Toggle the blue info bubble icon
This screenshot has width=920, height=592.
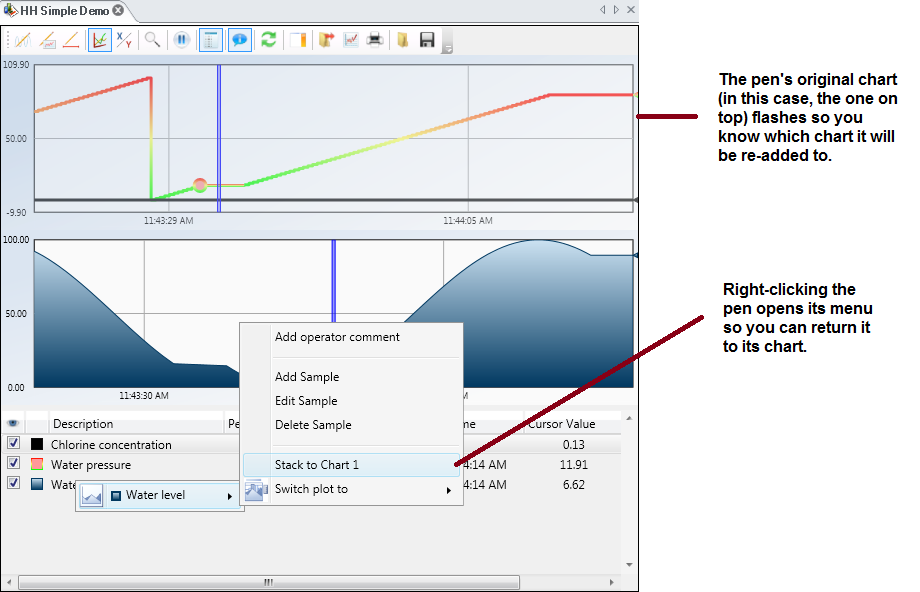pyautogui.click(x=240, y=40)
